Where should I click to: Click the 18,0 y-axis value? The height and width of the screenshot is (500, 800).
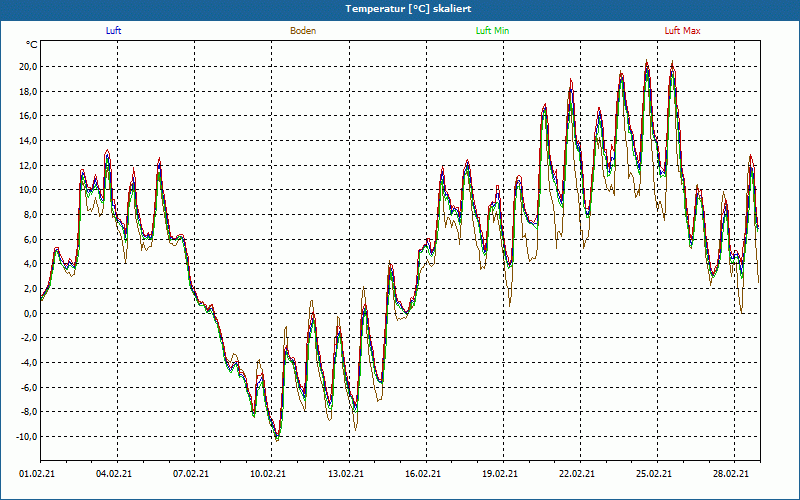28,92
